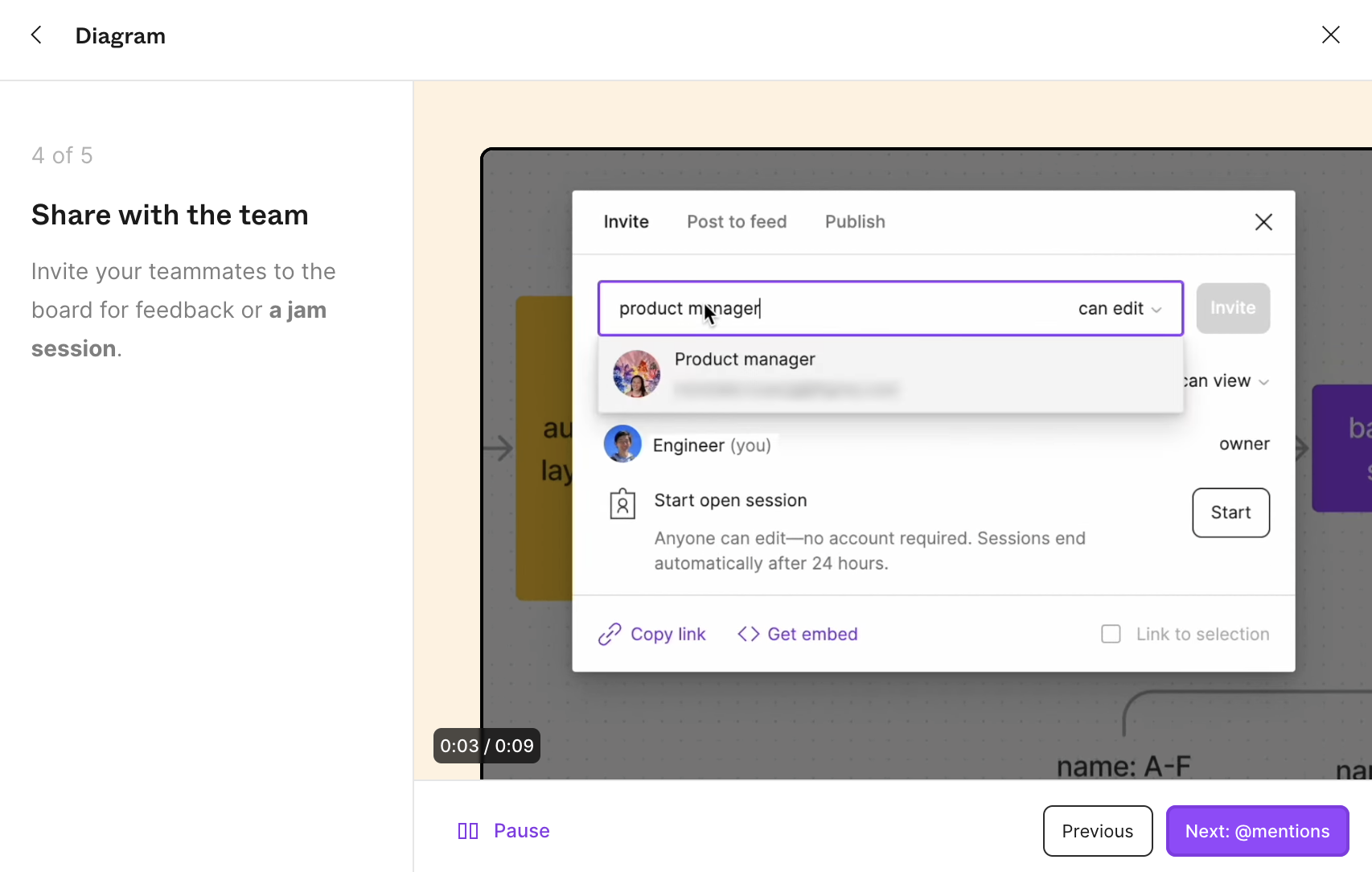Click the Engineer profile avatar
The height and width of the screenshot is (872, 1372).
[622, 444]
